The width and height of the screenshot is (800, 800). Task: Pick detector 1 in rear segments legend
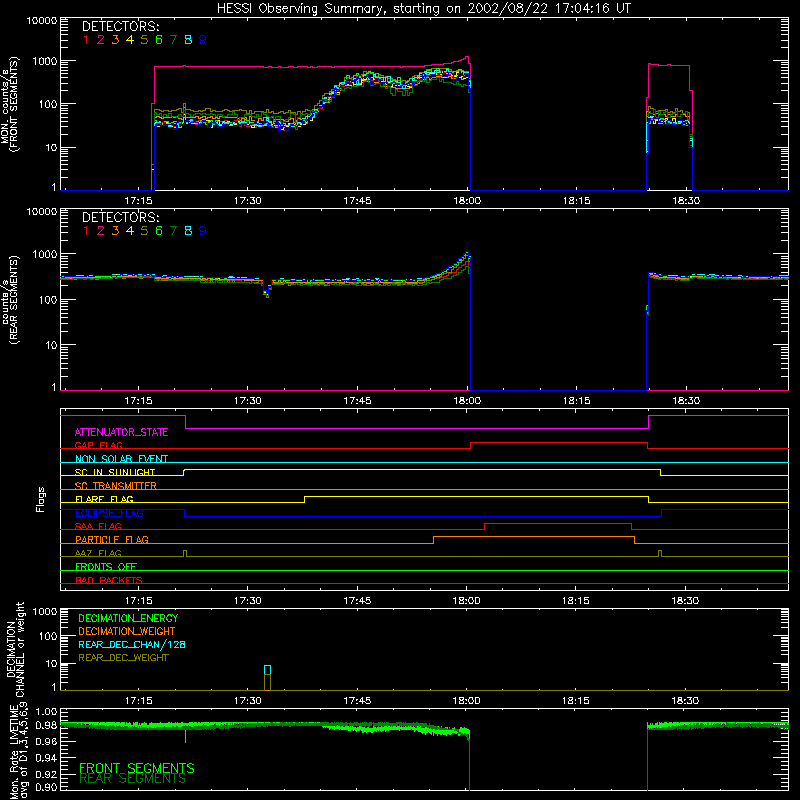pyautogui.click(x=86, y=231)
